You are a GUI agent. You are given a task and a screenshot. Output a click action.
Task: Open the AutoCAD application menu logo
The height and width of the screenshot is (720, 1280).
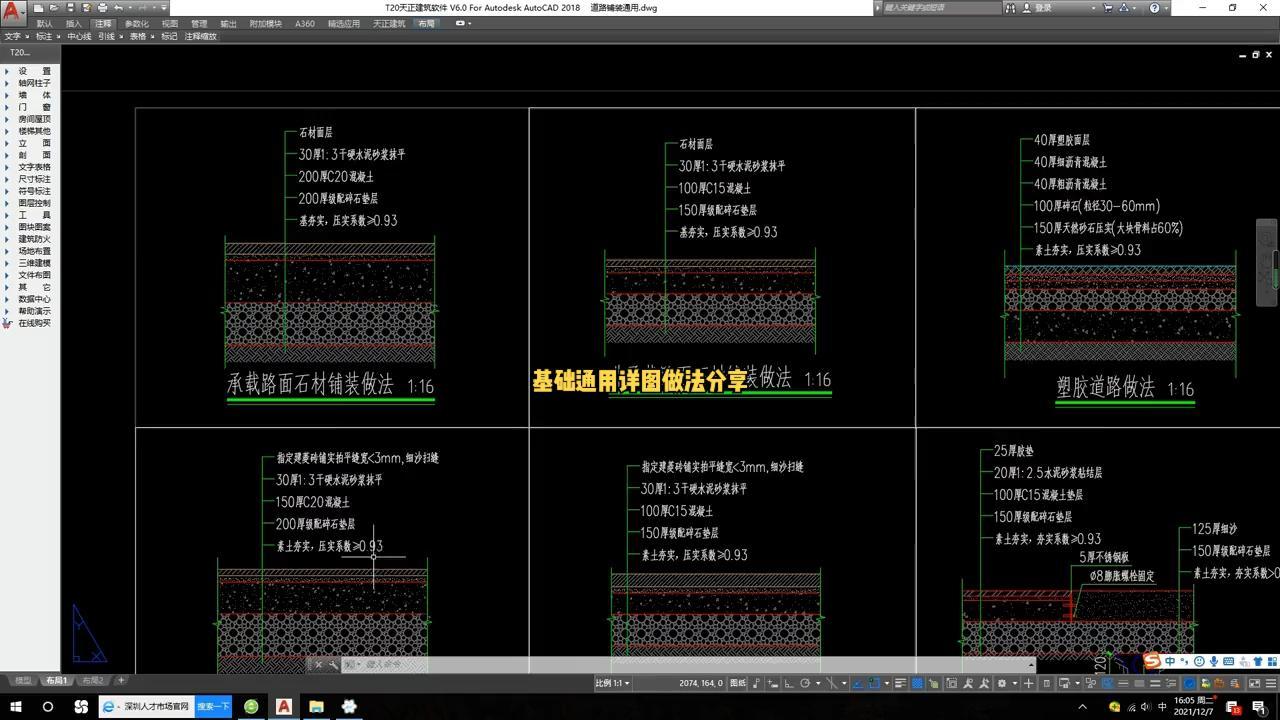pyautogui.click(x=13, y=13)
